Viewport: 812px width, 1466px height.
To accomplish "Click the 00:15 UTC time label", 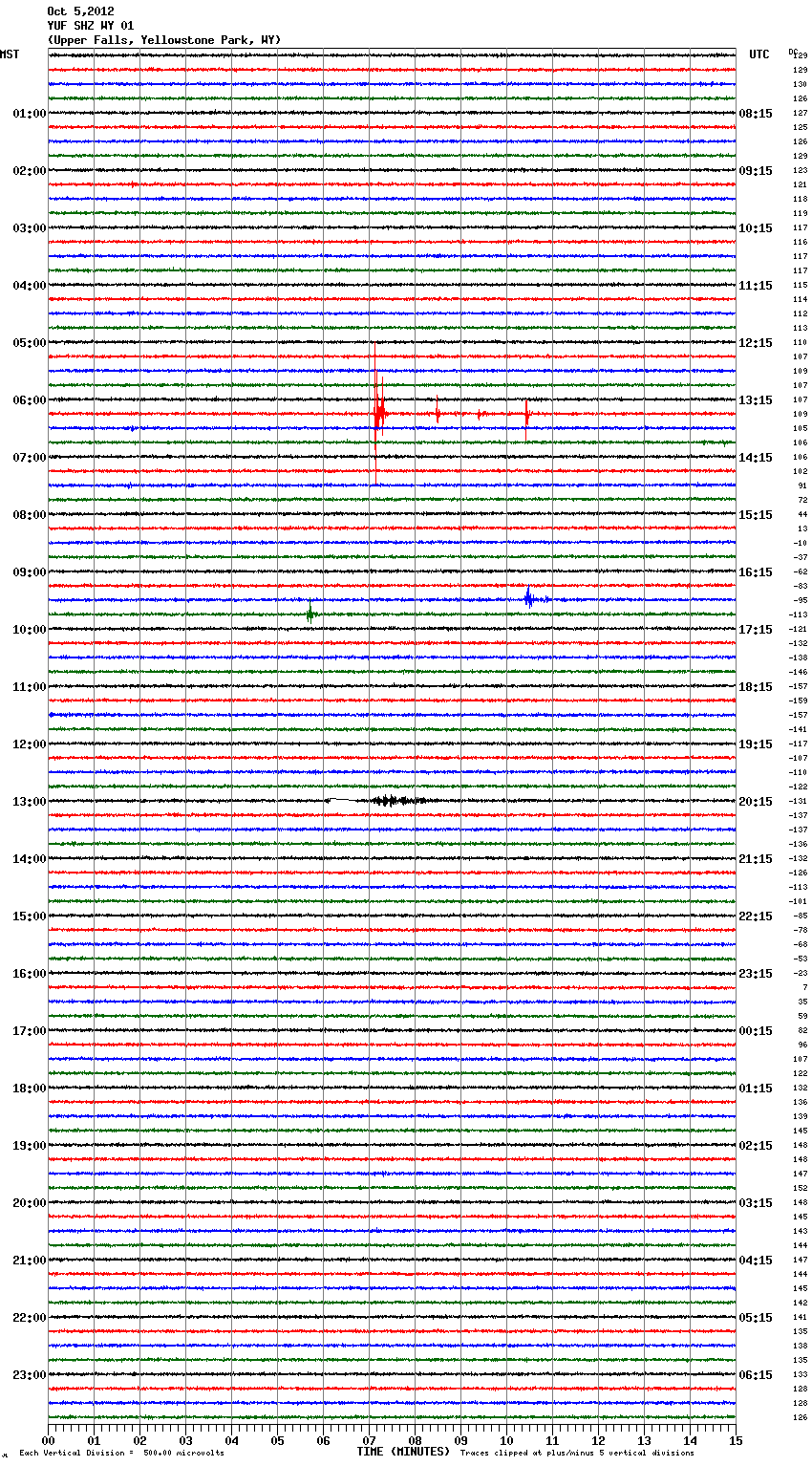I will pyautogui.click(x=756, y=1031).
